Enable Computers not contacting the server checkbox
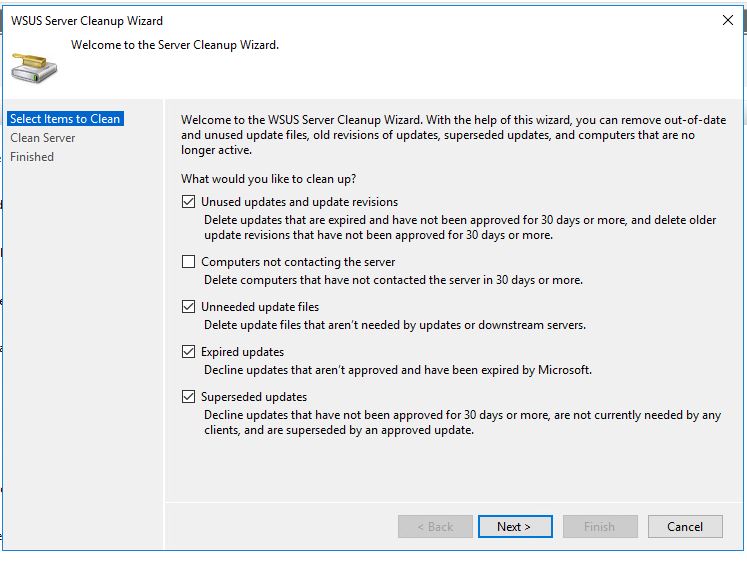This screenshot has width=747, height=563. (x=188, y=261)
